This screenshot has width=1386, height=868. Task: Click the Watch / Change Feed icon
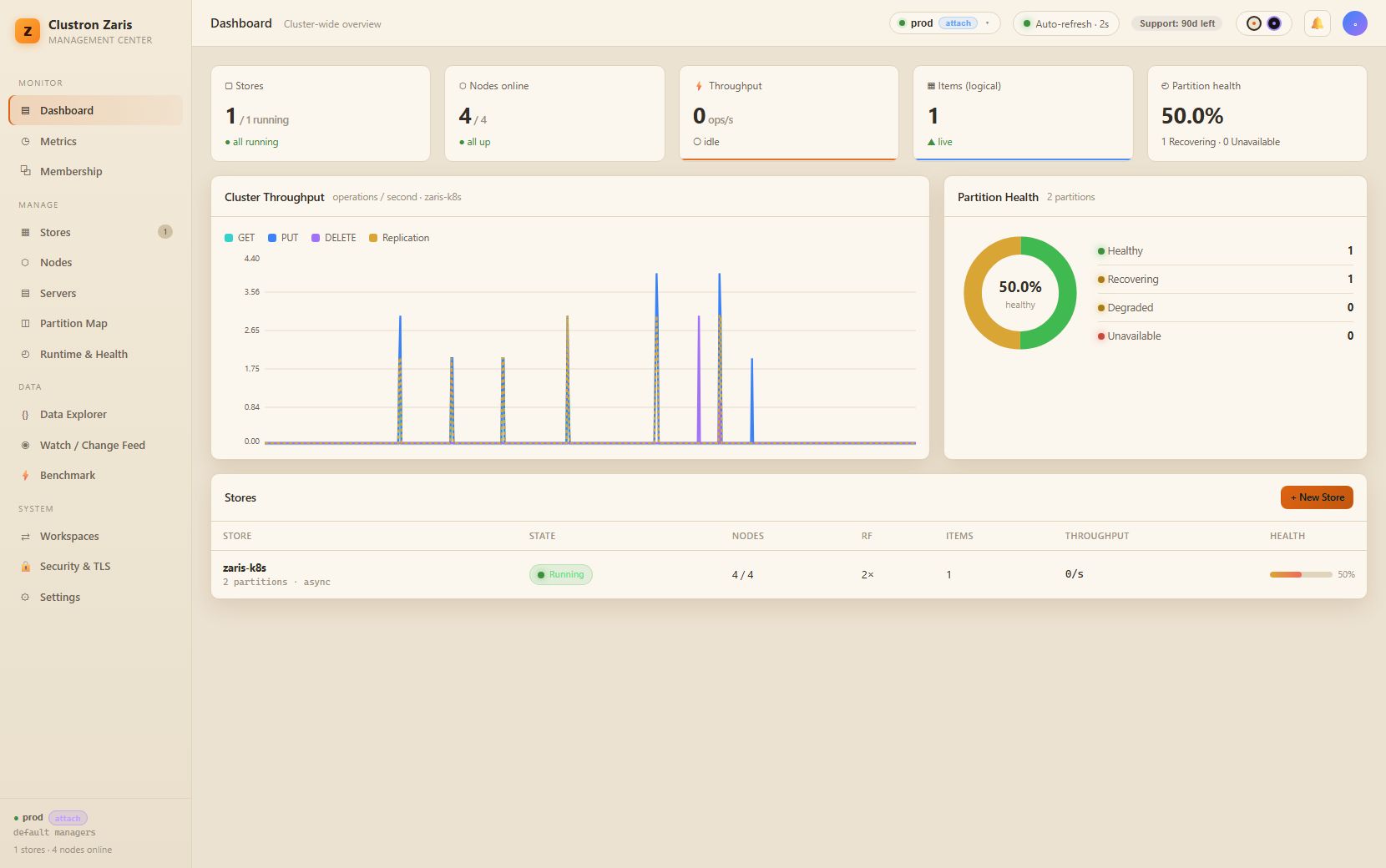(25, 445)
